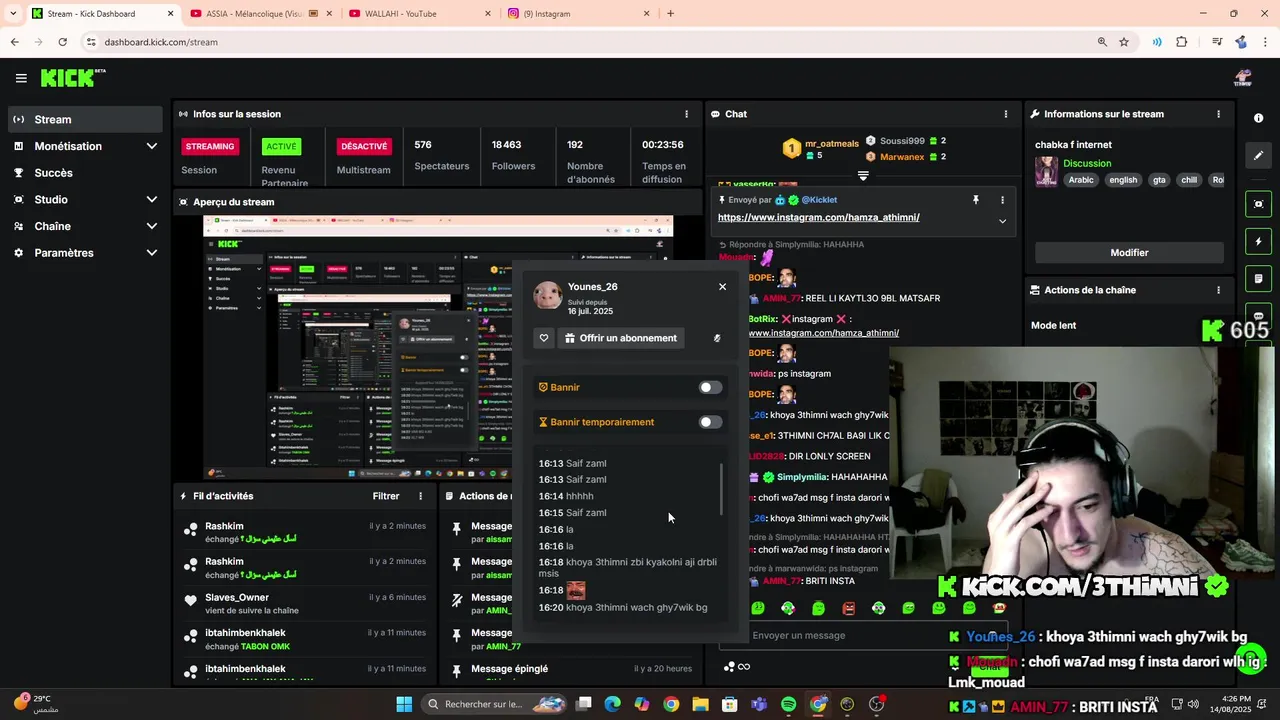Open the Succès sidebar item

84,173
